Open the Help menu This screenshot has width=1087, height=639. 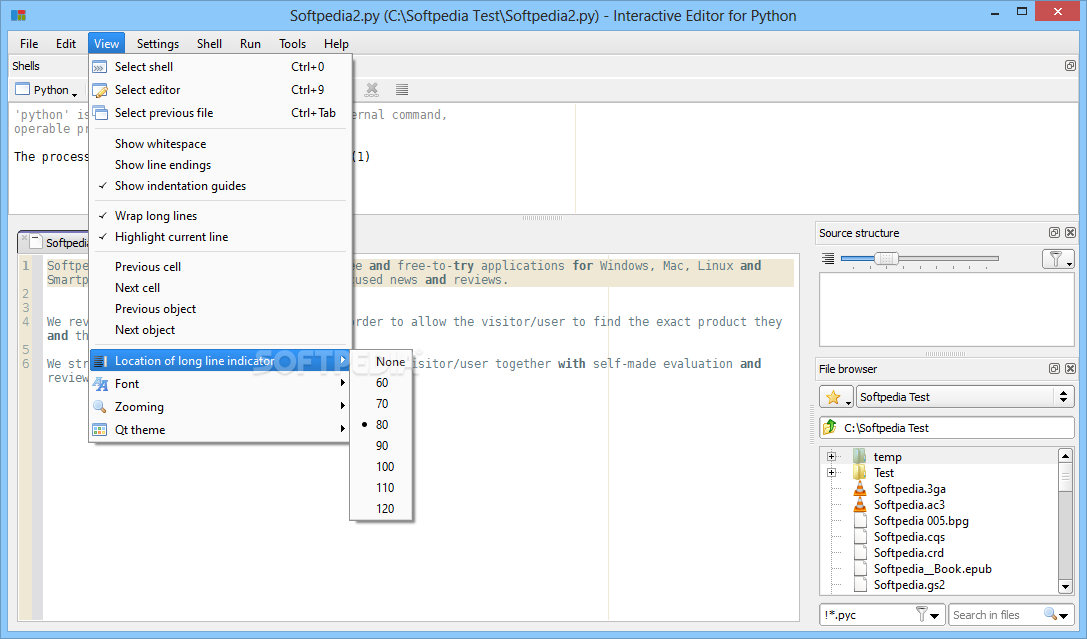point(336,44)
